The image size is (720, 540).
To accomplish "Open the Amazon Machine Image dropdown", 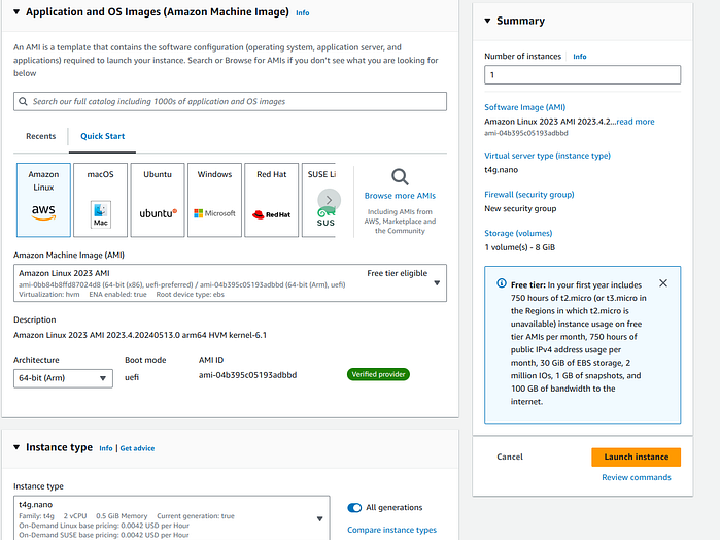I will (x=437, y=282).
